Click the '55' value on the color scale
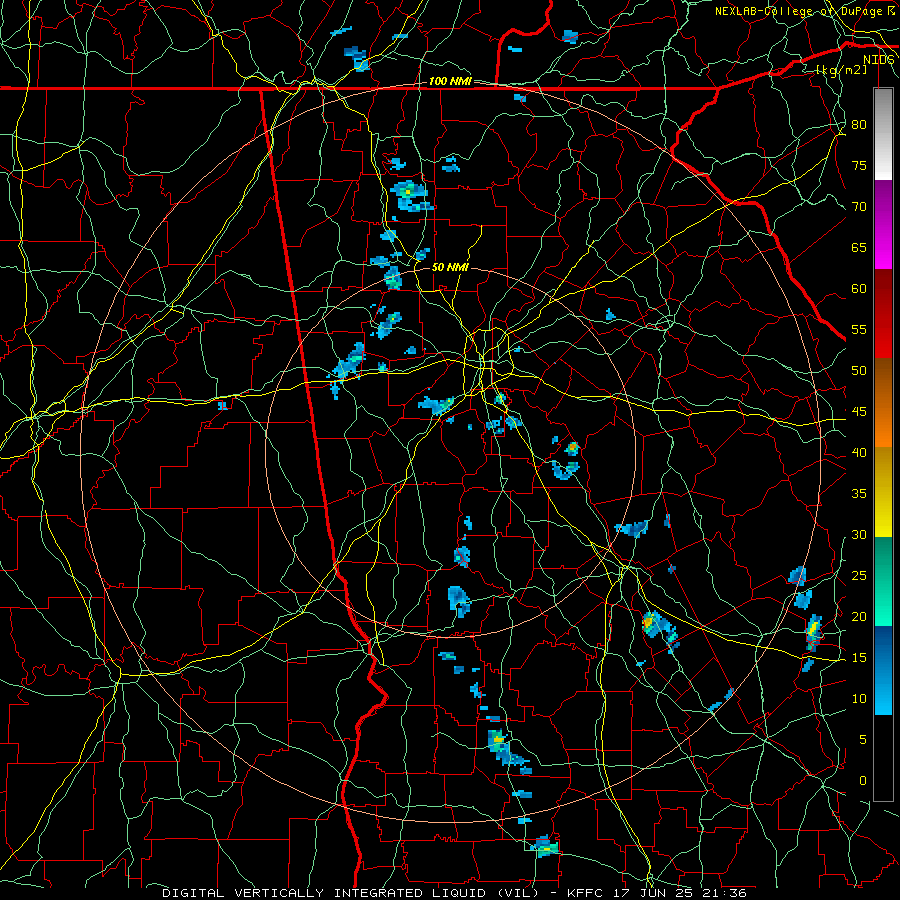This screenshot has height=900, width=900. pos(859,329)
